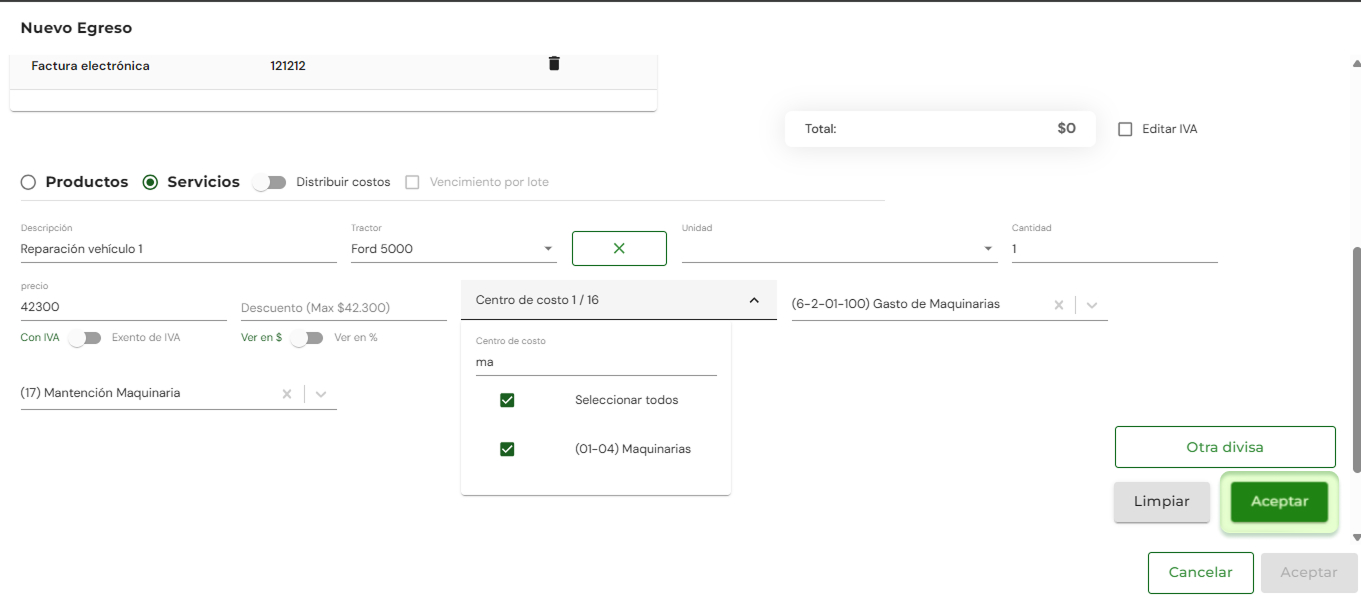The height and width of the screenshot is (599, 1361).
Task: Check the Vencimiento por lote box
Action: click(412, 182)
